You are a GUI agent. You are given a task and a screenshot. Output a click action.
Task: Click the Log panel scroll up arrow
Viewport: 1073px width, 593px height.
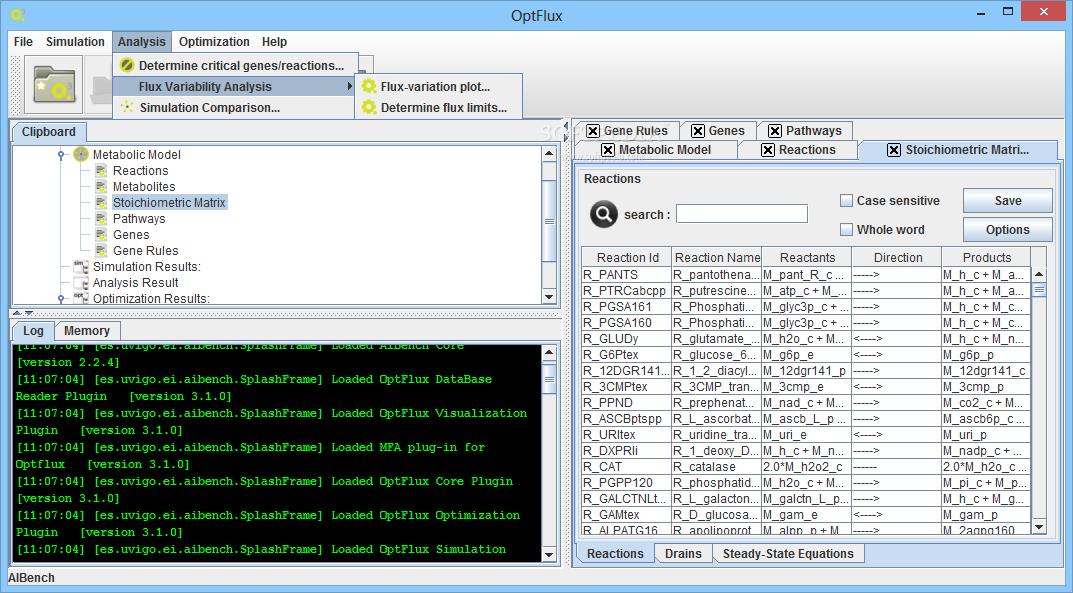pyautogui.click(x=549, y=353)
